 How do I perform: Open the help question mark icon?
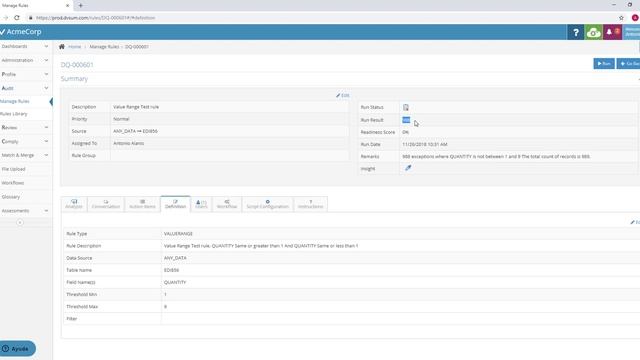(x=576, y=32)
